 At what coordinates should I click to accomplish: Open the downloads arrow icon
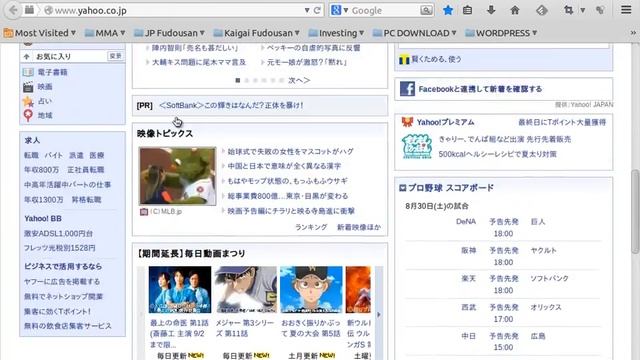[491, 10]
